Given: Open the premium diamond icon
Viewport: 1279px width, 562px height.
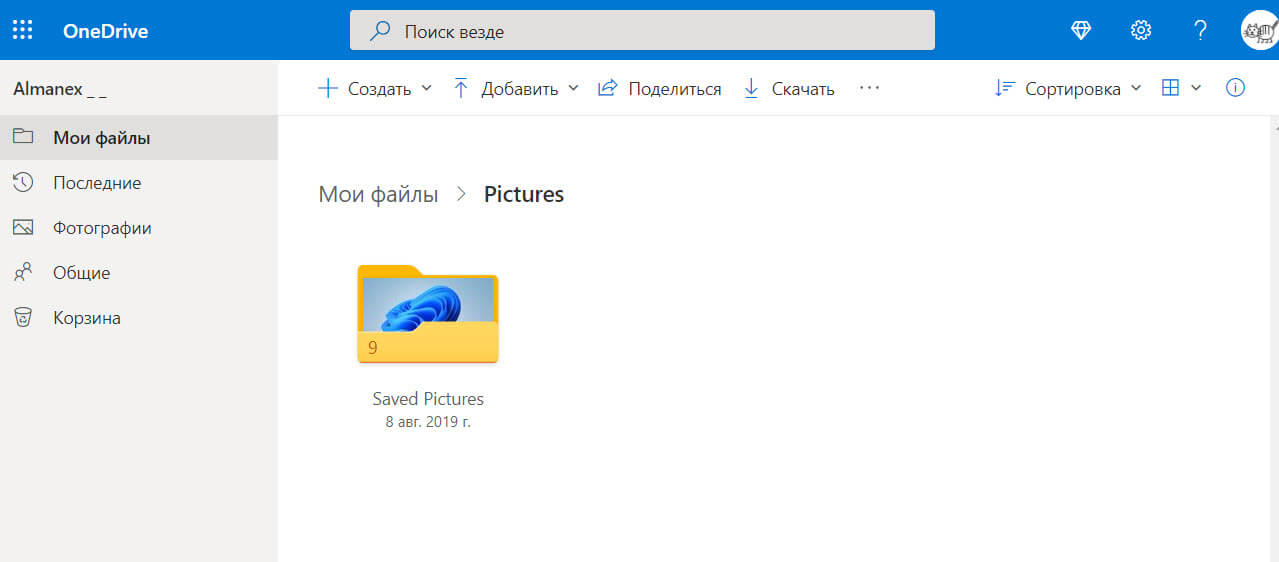Looking at the screenshot, I should click(1081, 30).
